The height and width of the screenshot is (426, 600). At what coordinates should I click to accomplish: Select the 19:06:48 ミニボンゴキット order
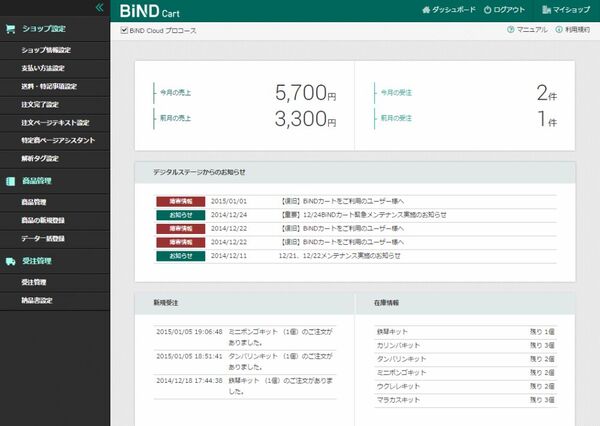245,337
